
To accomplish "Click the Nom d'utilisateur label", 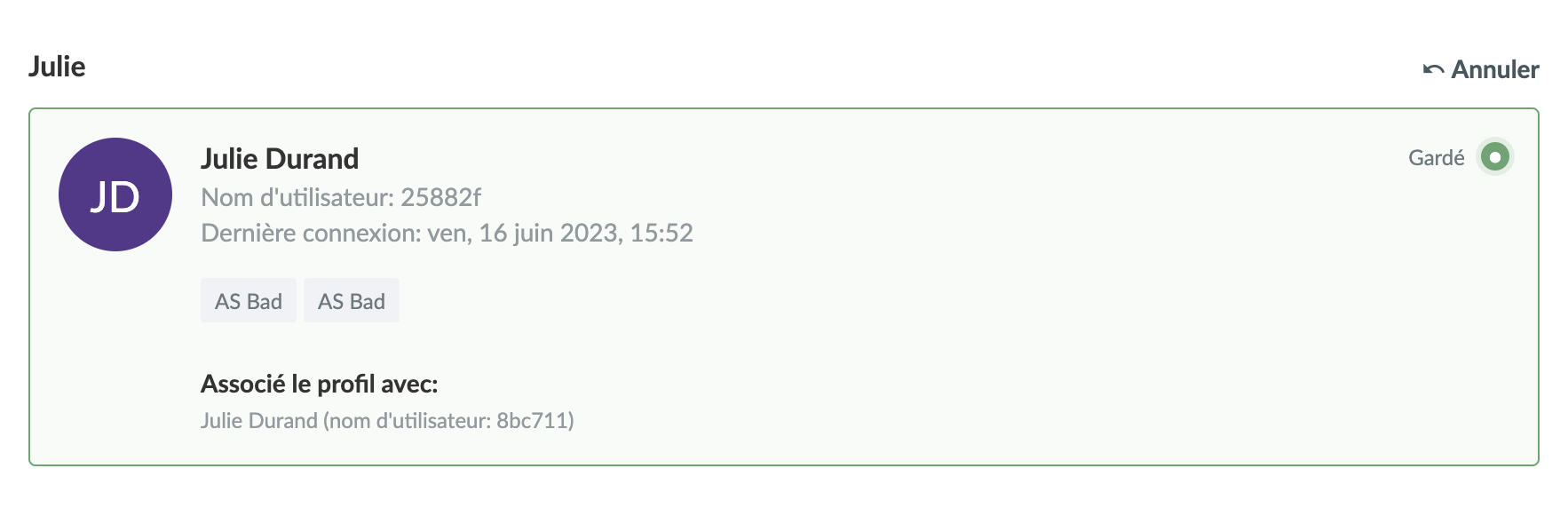I will 297,197.
